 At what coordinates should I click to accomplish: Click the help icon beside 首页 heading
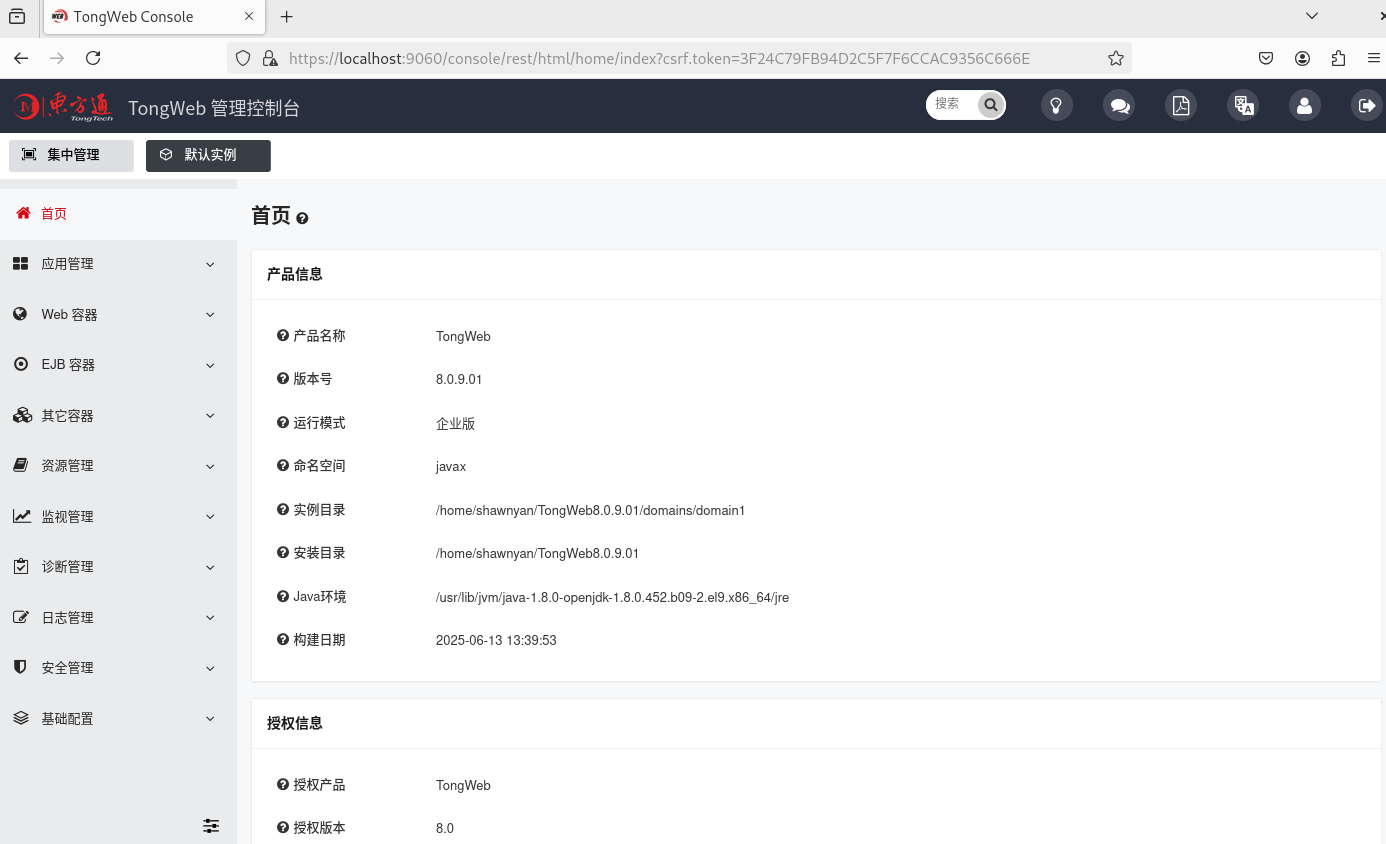click(302, 218)
